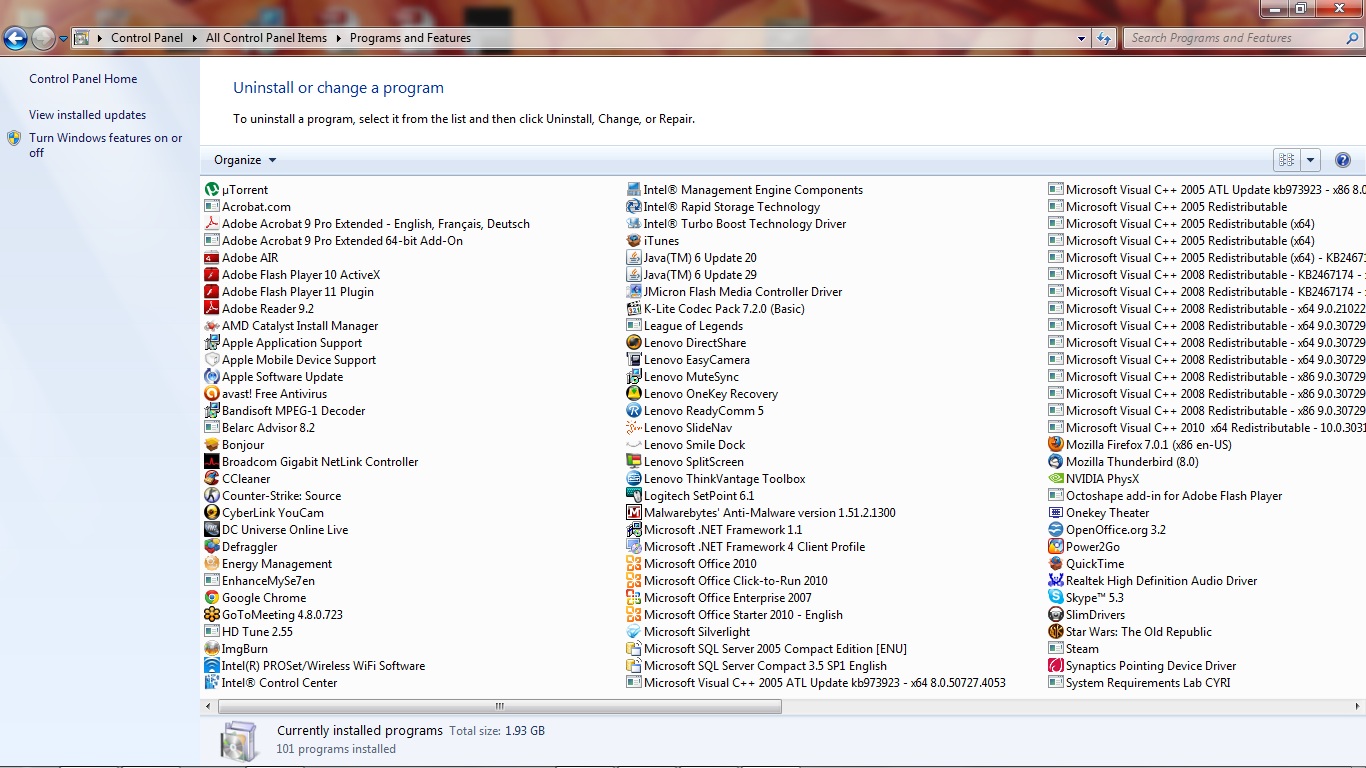Open the Control Panel Home link
1366x768 pixels.
83,79
